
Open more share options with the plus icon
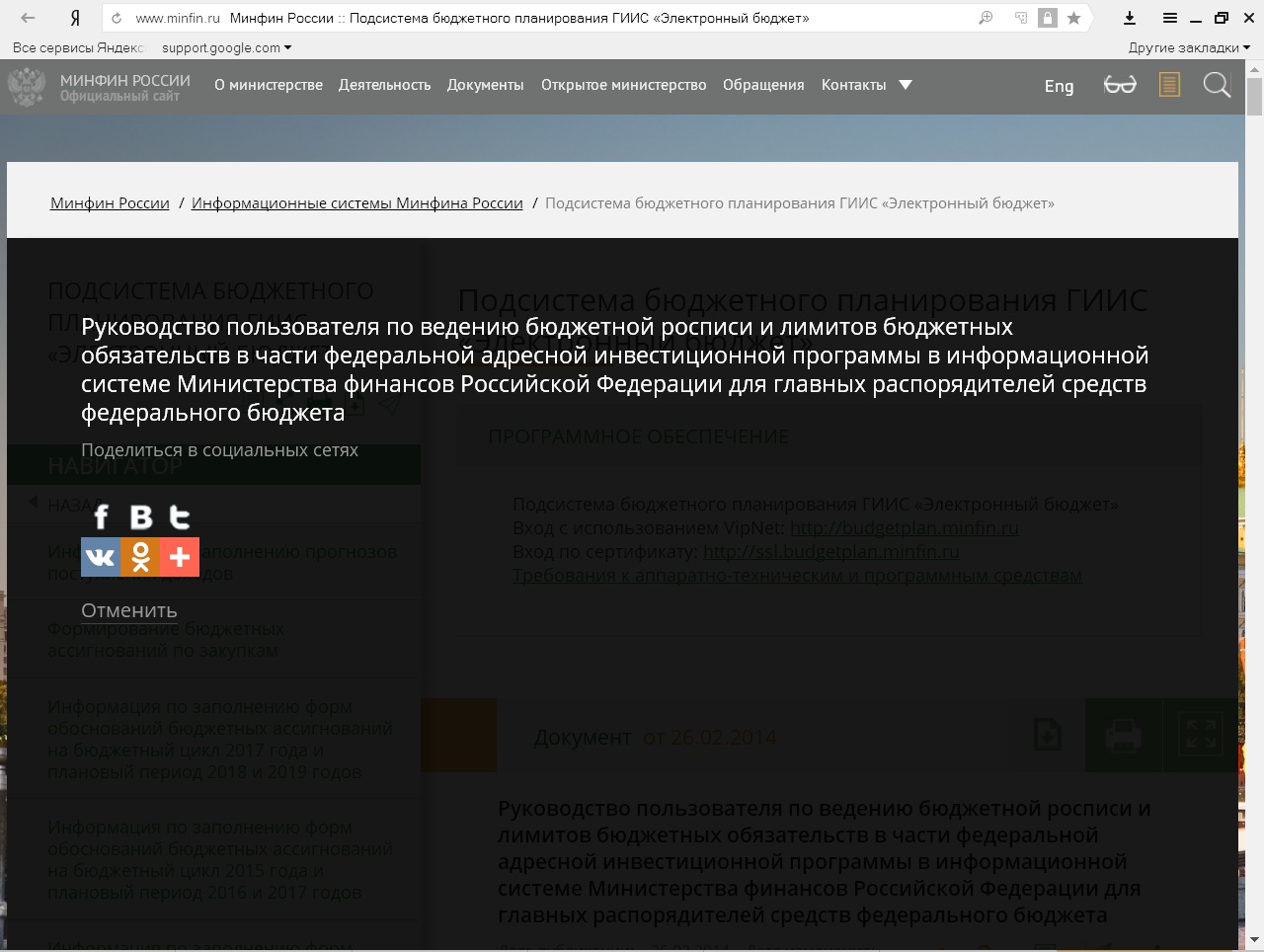point(180,557)
